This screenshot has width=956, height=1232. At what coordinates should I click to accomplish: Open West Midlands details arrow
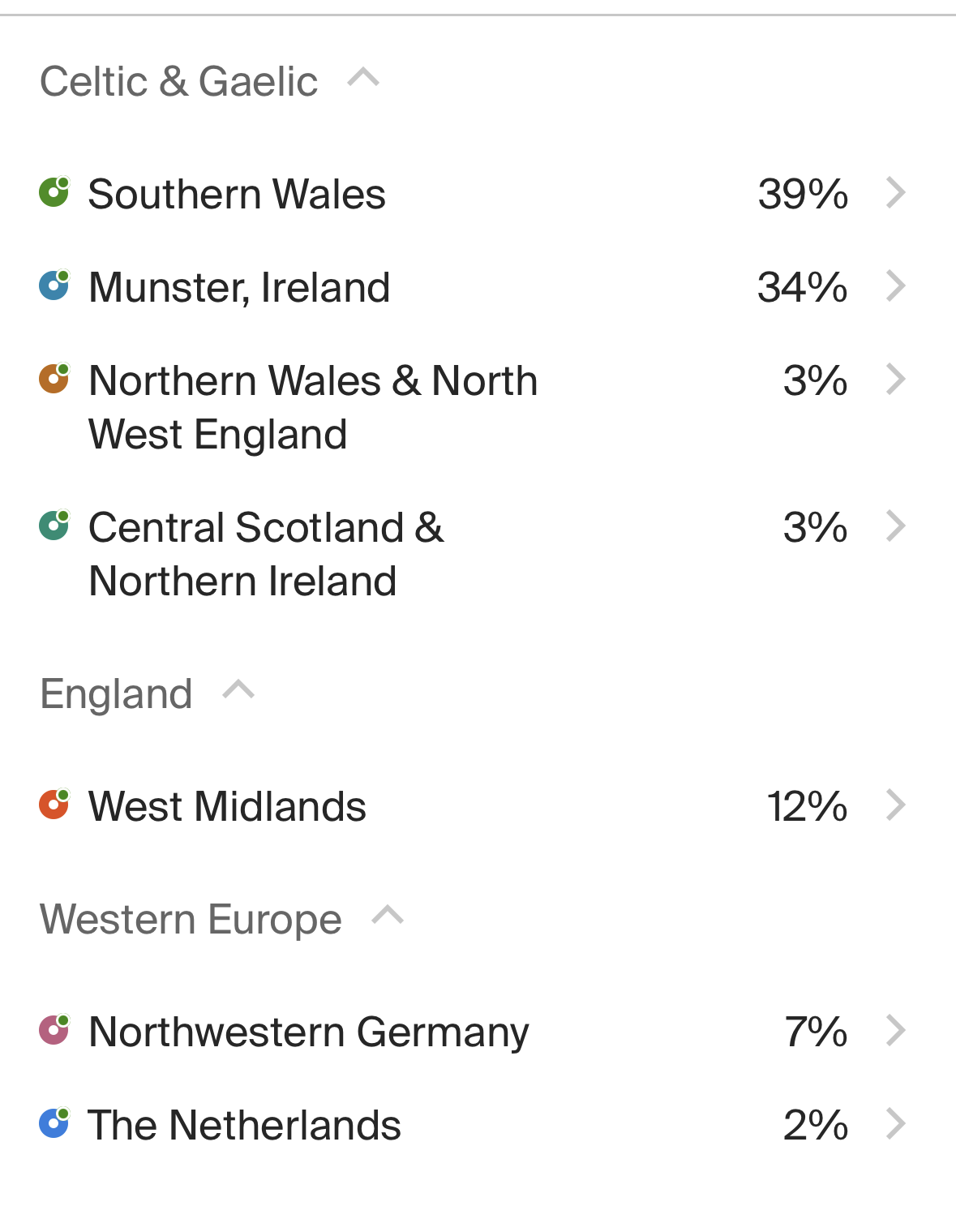[x=895, y=805]
